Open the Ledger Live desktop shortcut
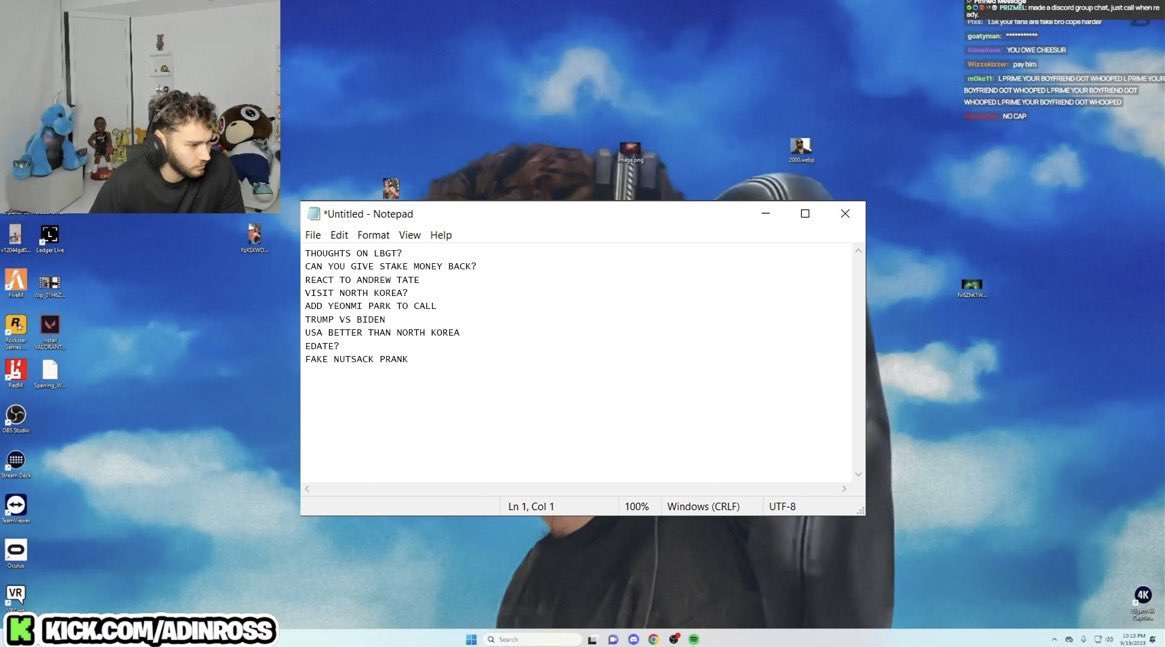 coord(50,239)
